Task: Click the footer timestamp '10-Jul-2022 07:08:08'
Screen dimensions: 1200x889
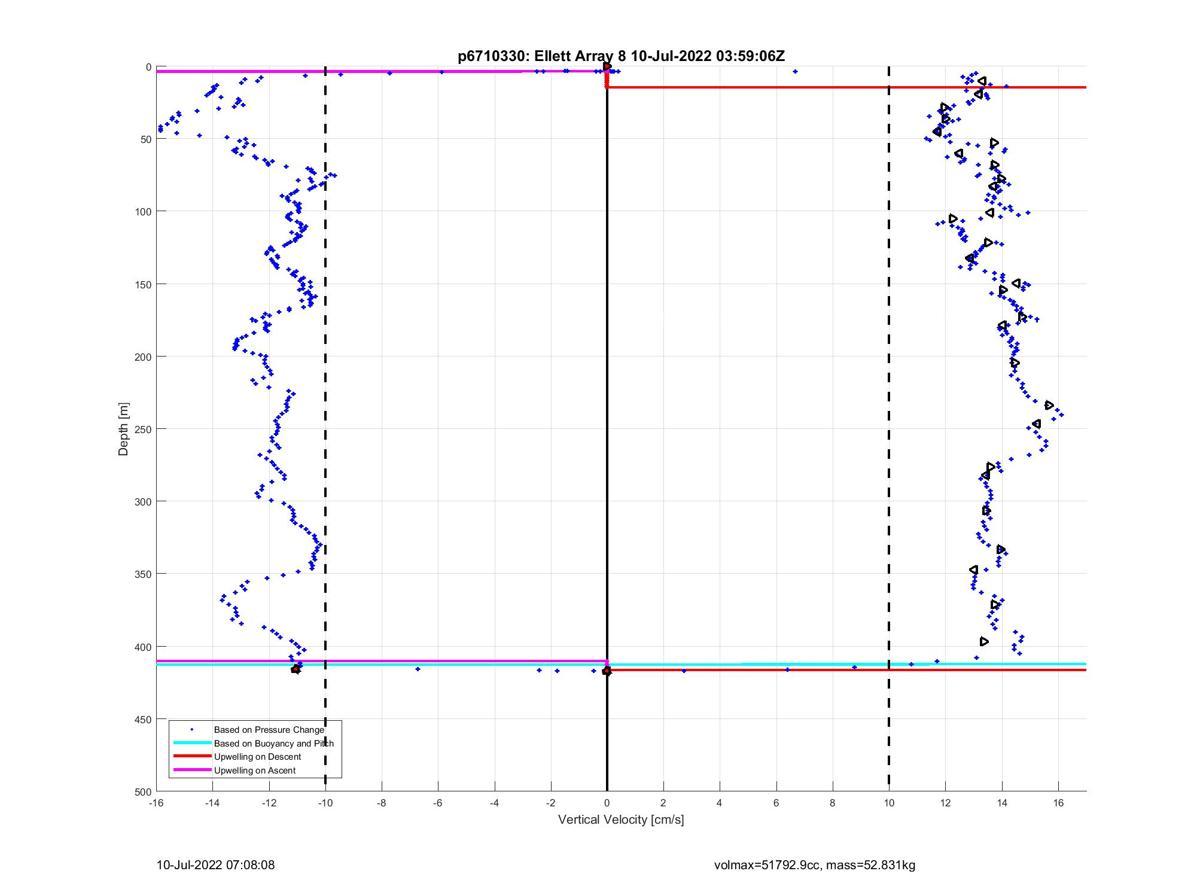Action: tap(216, 865)
